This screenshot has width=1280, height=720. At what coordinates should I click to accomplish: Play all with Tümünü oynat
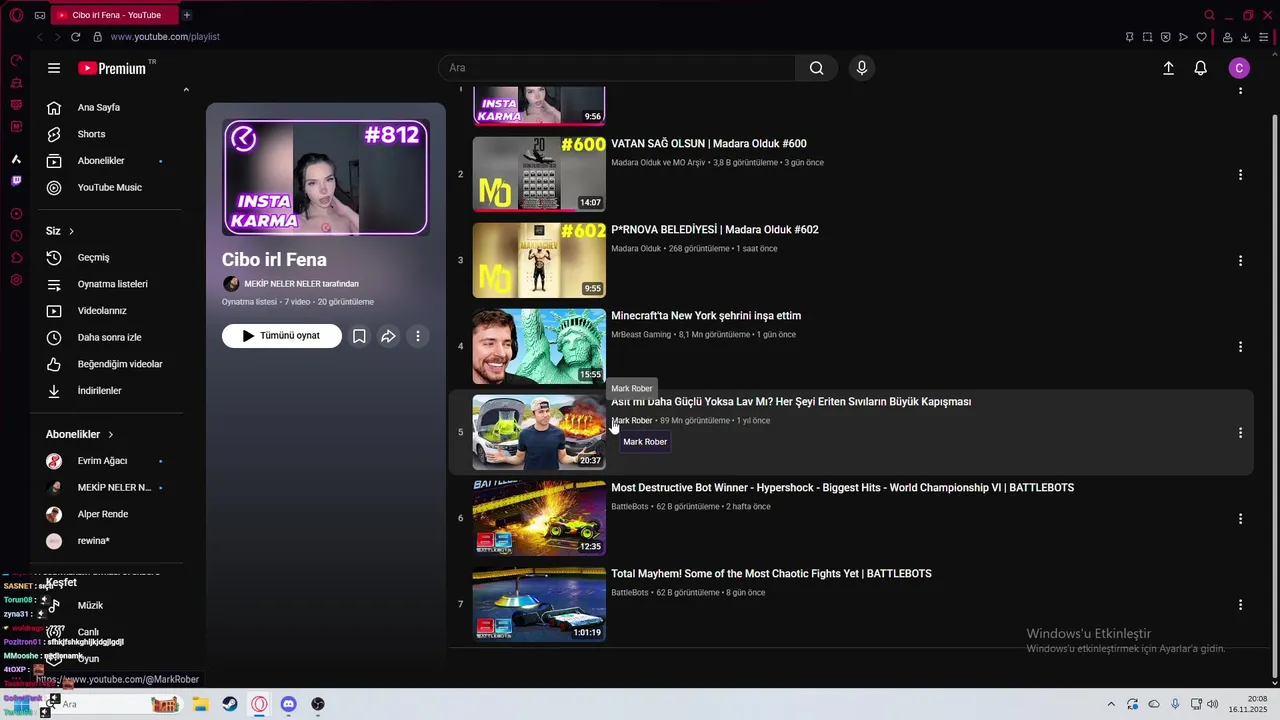click(x=282, y=336)
